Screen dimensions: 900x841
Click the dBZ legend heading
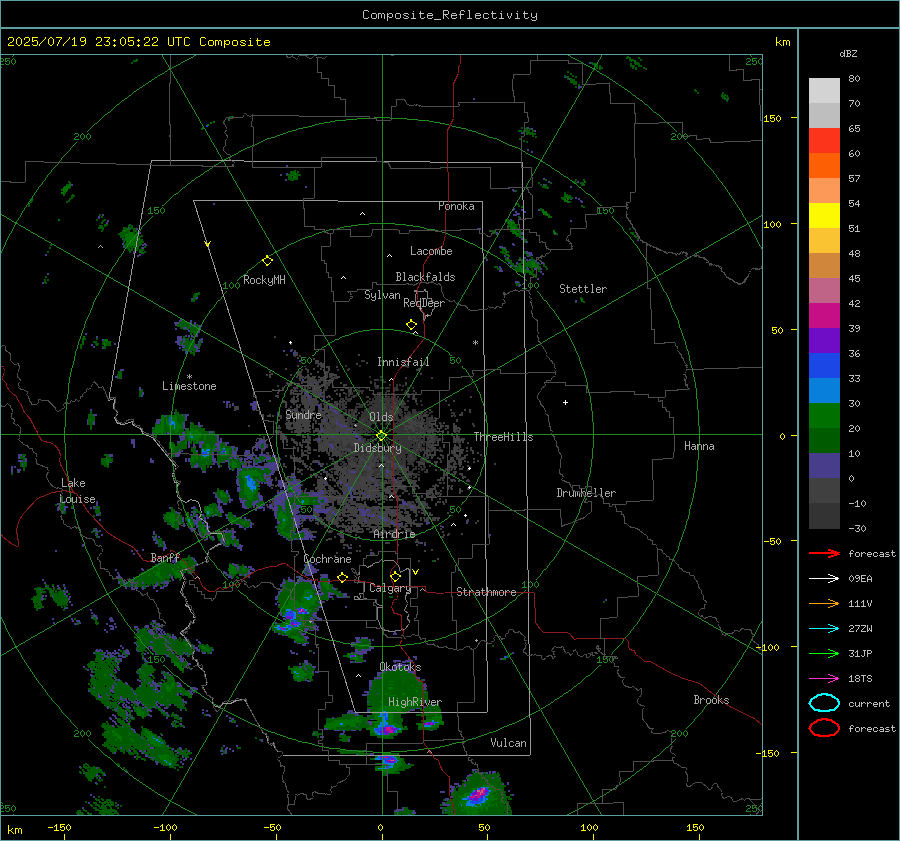tap(848, 54)
